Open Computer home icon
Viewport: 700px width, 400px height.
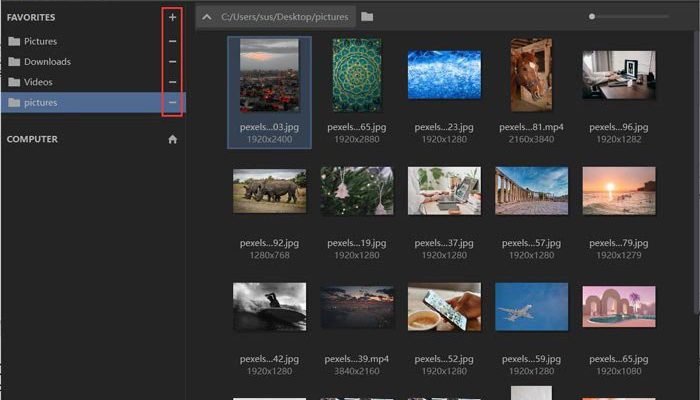[x=172, y=139]
